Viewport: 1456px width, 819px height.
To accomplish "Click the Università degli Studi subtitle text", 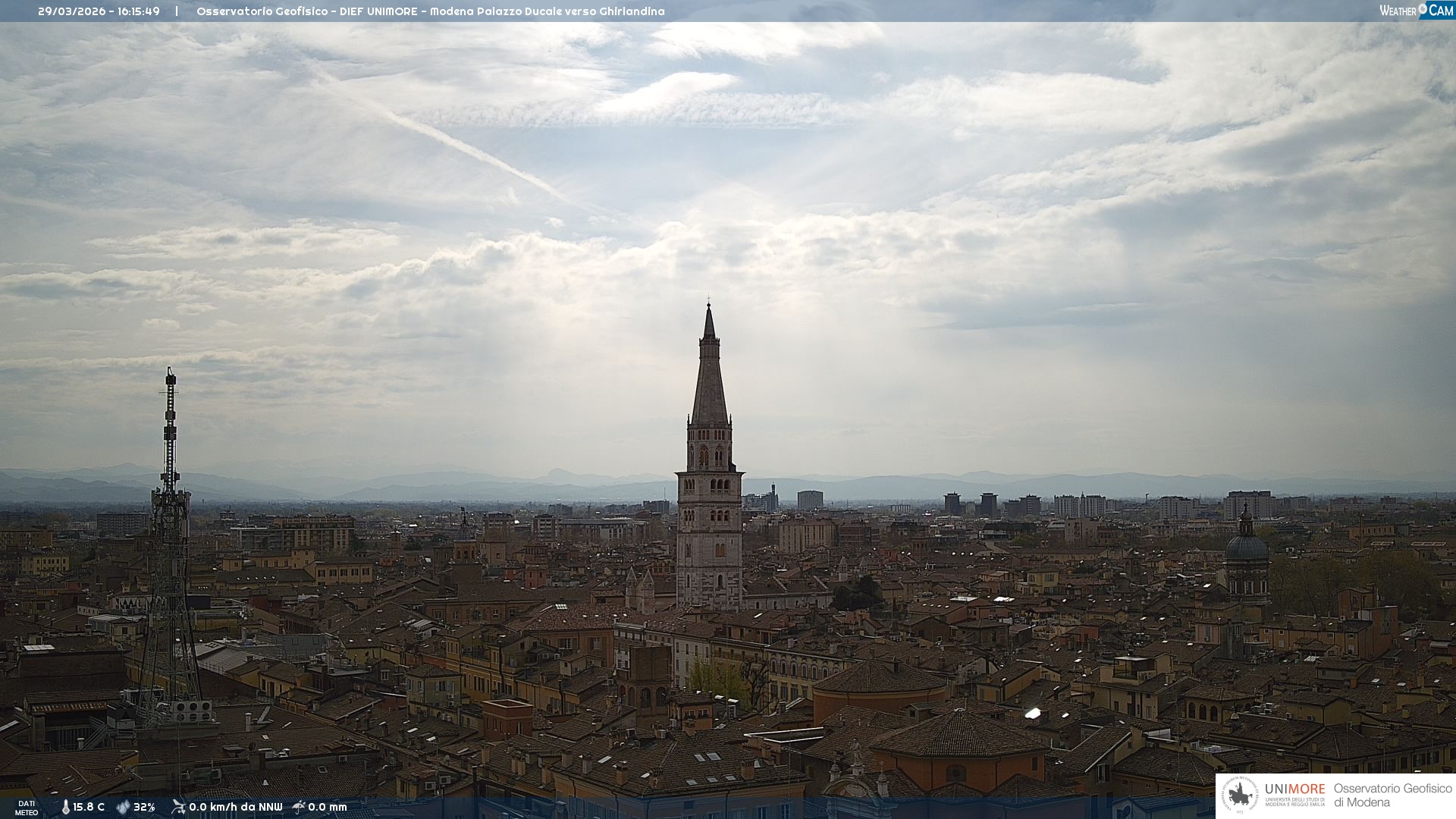I will click(1294, 802).
